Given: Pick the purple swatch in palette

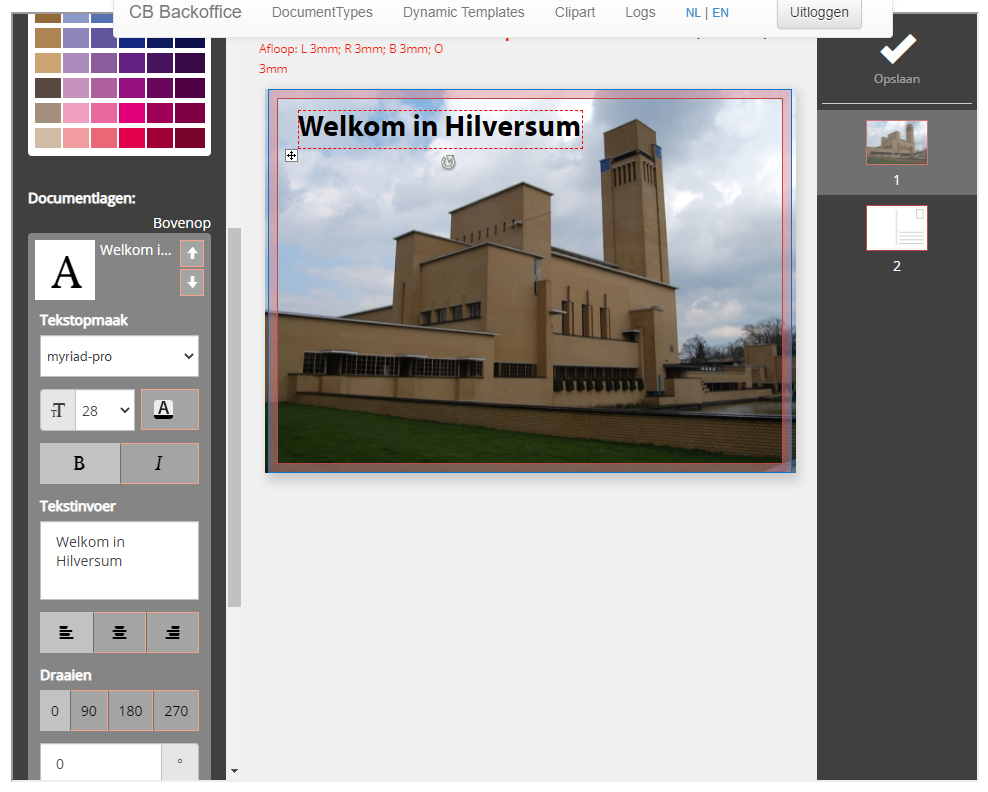Looking at the screenshot, I should [x=132, y=63].
